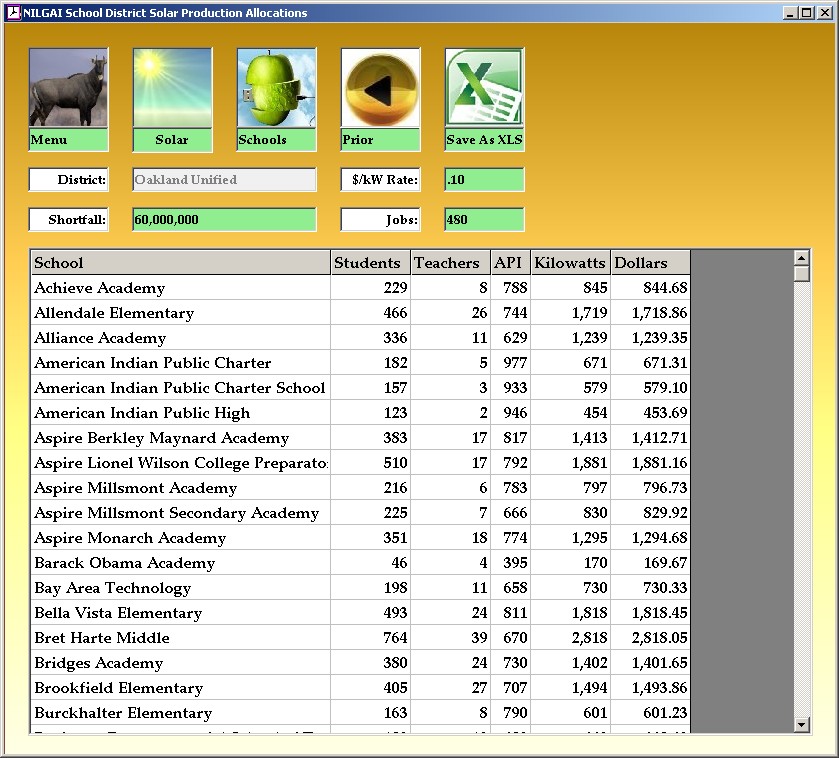The width and height of the screenshot is (839, 758).
Task: Go back with the Prior arrow icon
Action: 380,88
